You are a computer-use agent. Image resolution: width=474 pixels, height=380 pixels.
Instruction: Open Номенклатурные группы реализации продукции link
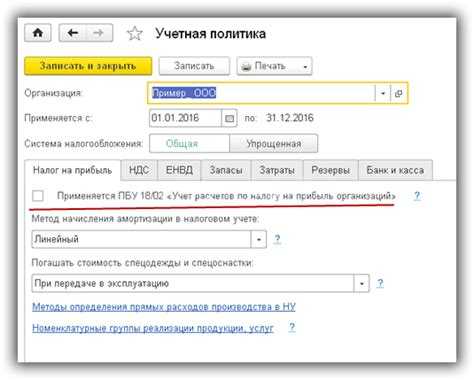153,328
